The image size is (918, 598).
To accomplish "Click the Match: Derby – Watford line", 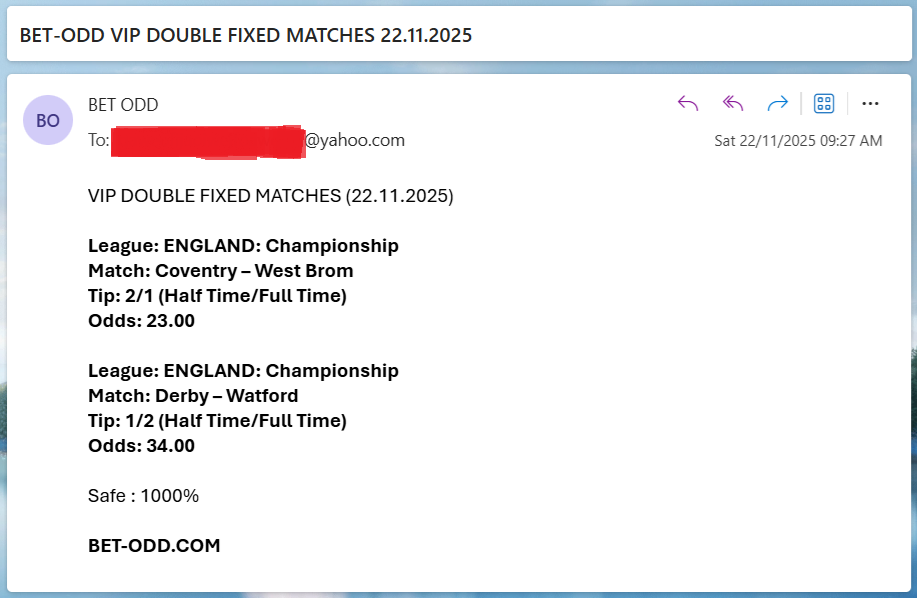I will [x=193, y=396].
